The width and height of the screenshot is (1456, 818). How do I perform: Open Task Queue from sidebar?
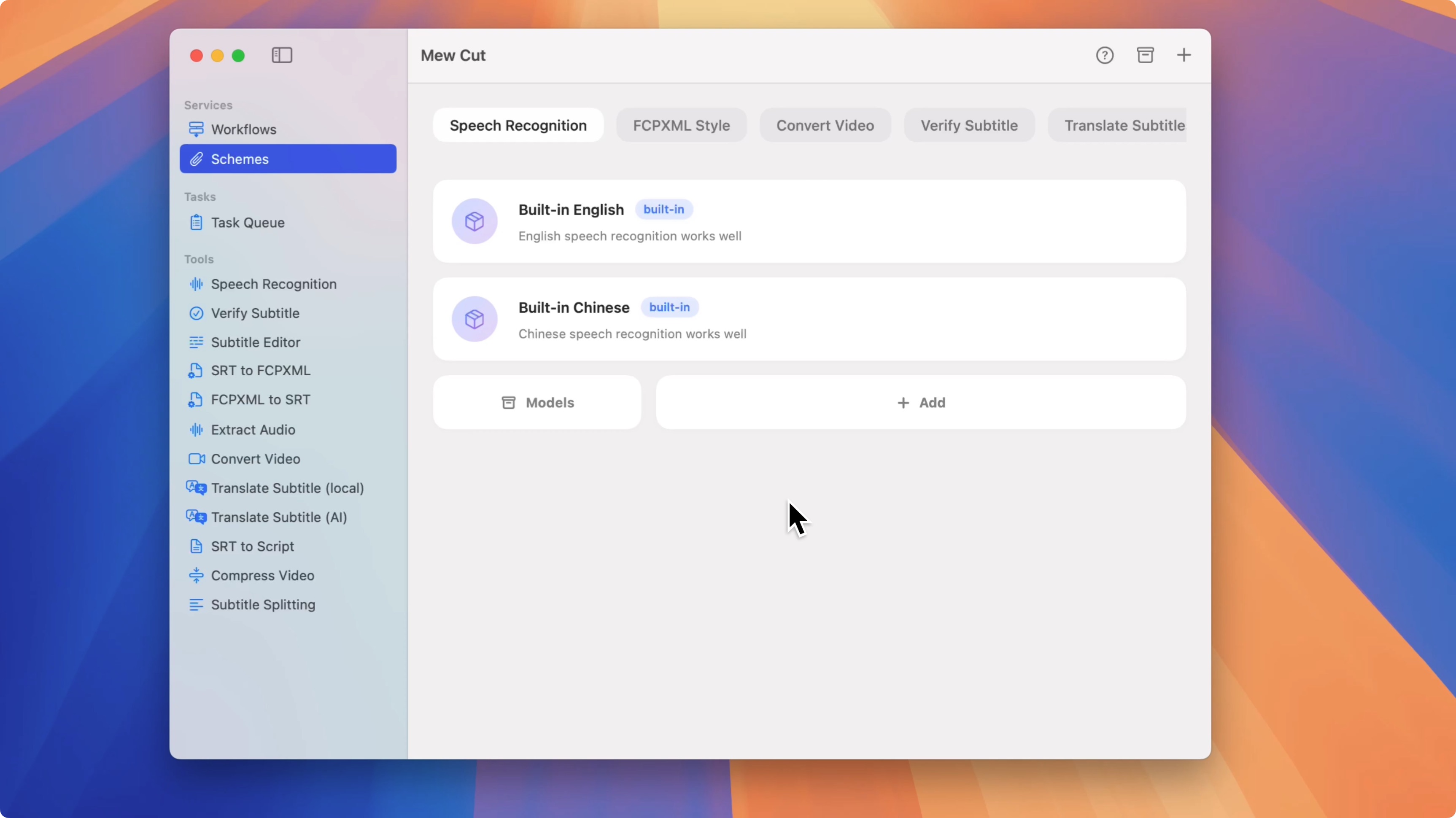click(x=248, y=223)
